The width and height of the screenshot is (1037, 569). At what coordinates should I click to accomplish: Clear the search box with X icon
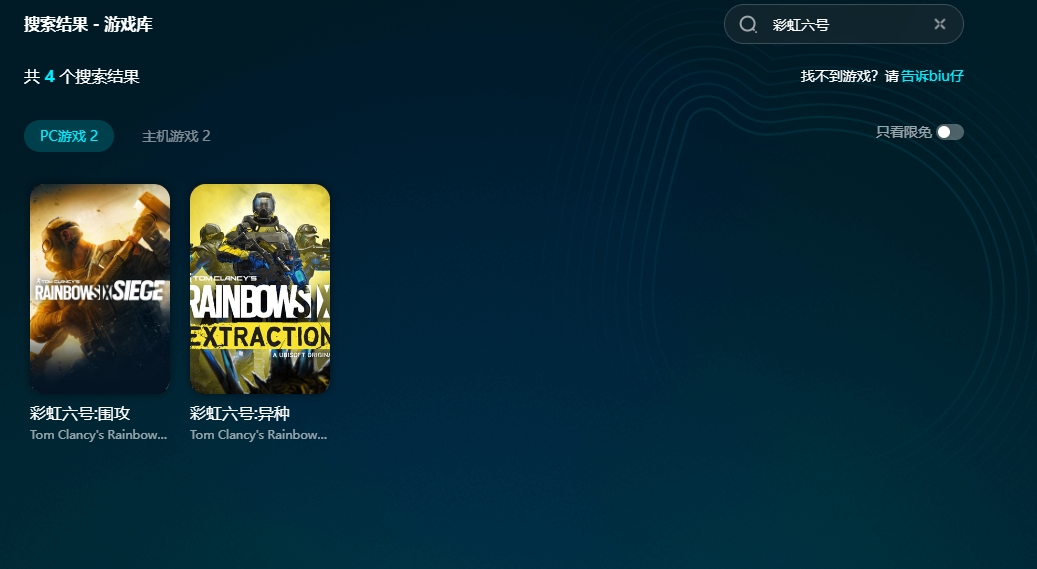coord(940,24)
